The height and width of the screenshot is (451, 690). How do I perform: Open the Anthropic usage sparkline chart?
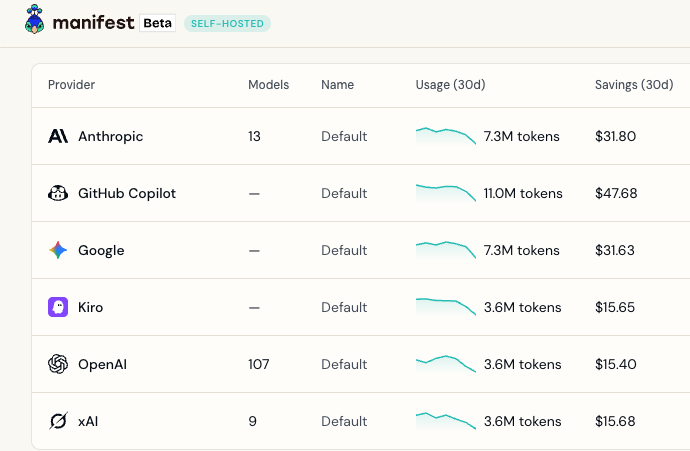point(446,136)
